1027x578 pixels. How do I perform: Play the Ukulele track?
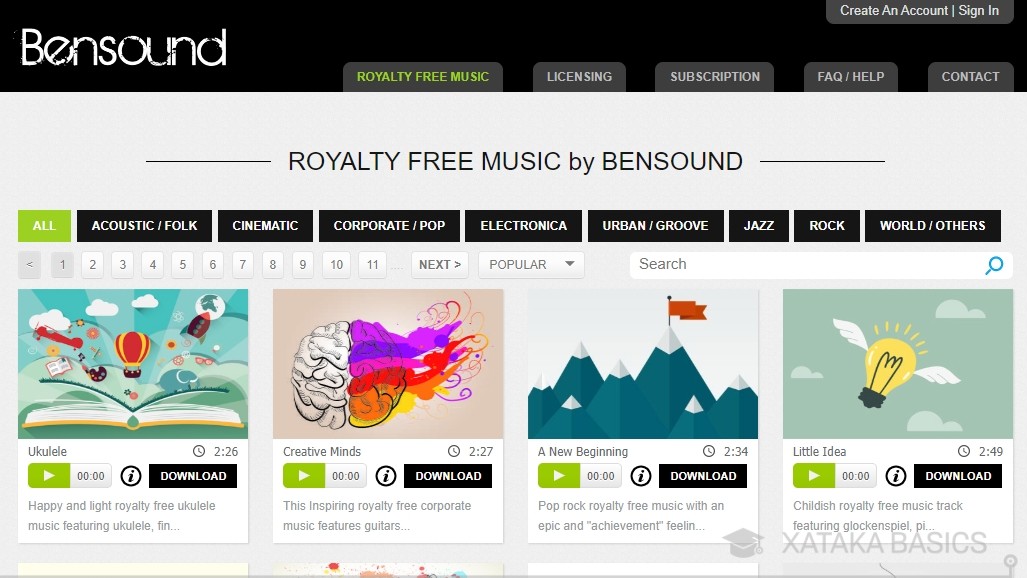click(48, 476)
